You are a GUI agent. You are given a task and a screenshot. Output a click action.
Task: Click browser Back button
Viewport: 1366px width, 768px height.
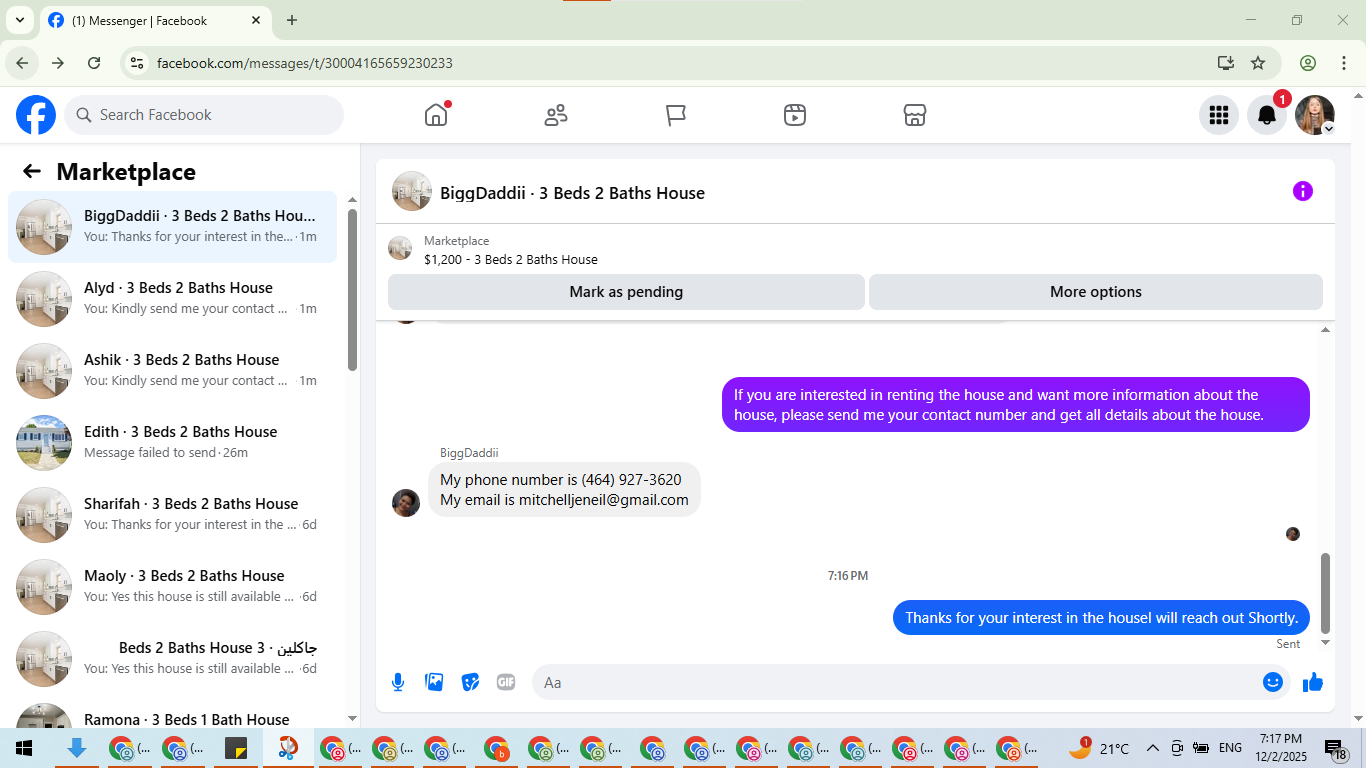click(22, 63)
